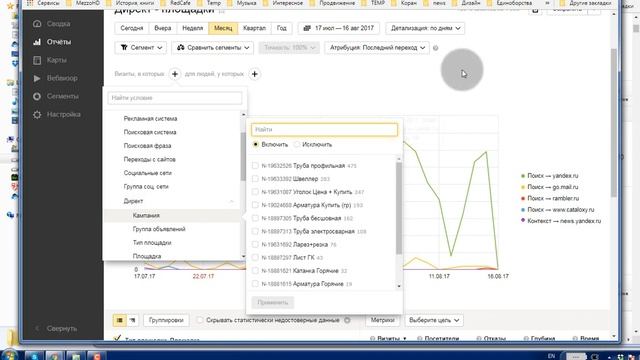This screenshot has width=640, height=360.
Task: Check Арматура Горячие campaign
Action: [x=255, y=284]
